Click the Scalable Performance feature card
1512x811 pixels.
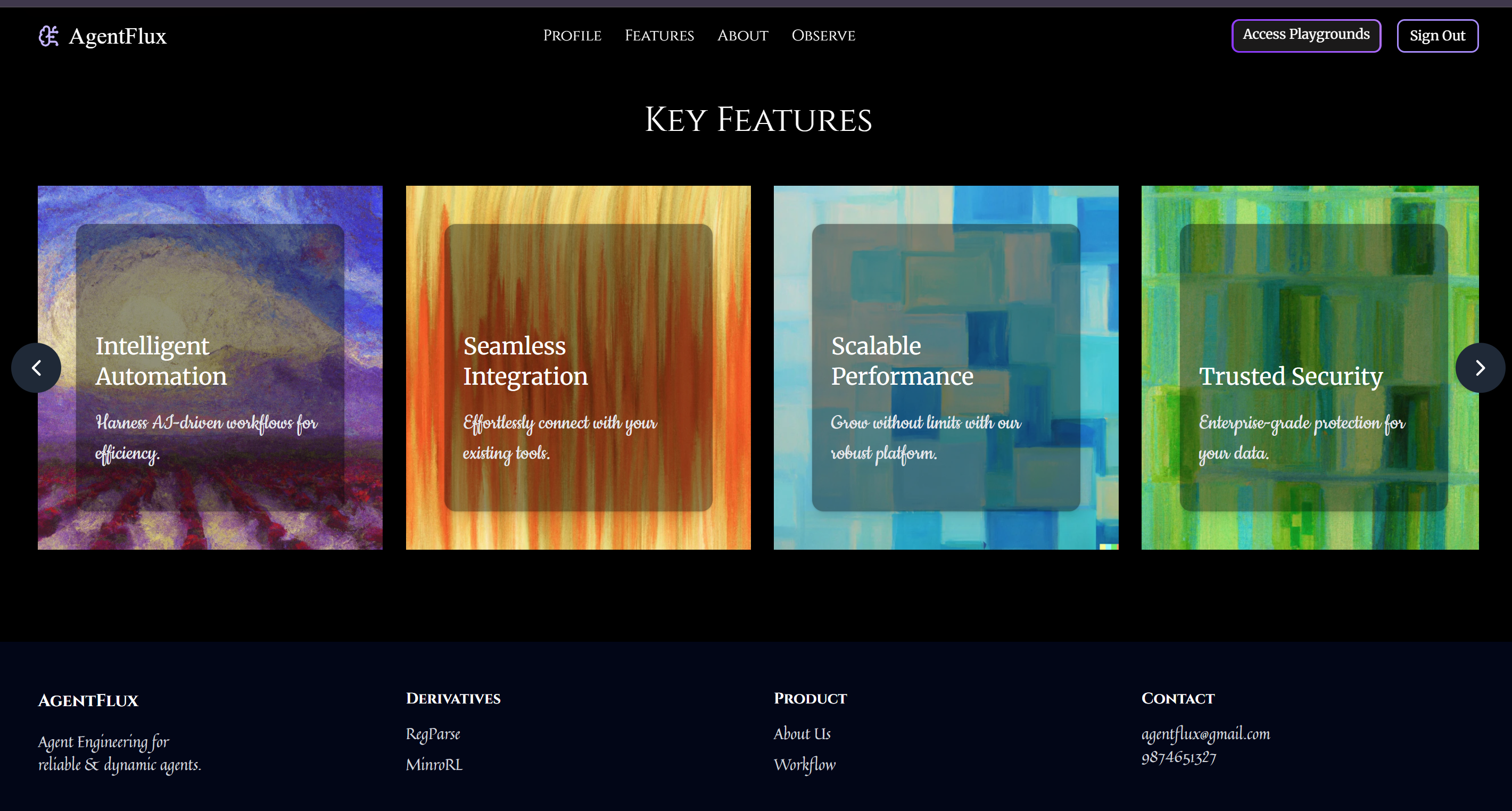[946, 367]
